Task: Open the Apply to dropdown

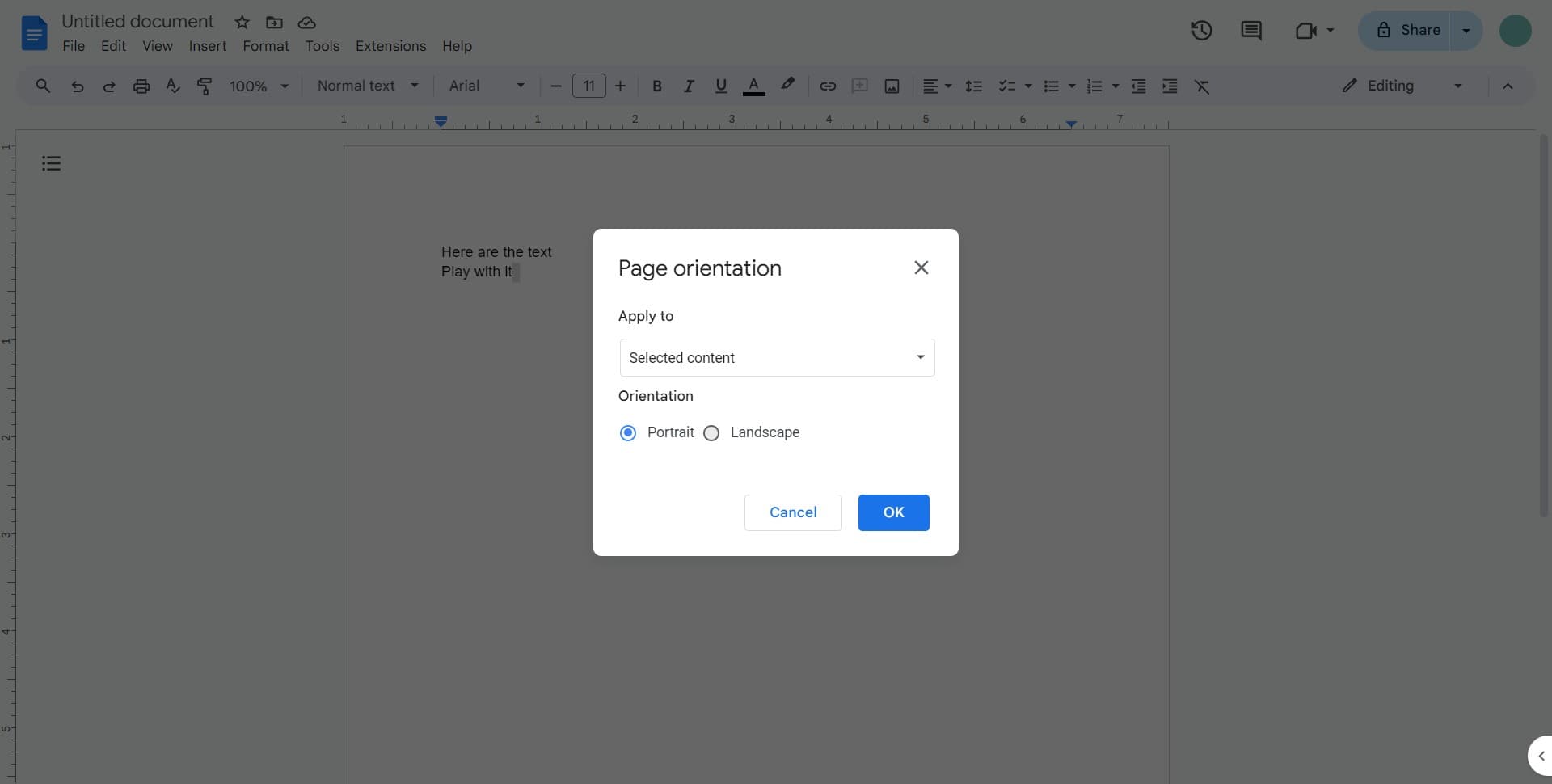Action: coord(777,358)
